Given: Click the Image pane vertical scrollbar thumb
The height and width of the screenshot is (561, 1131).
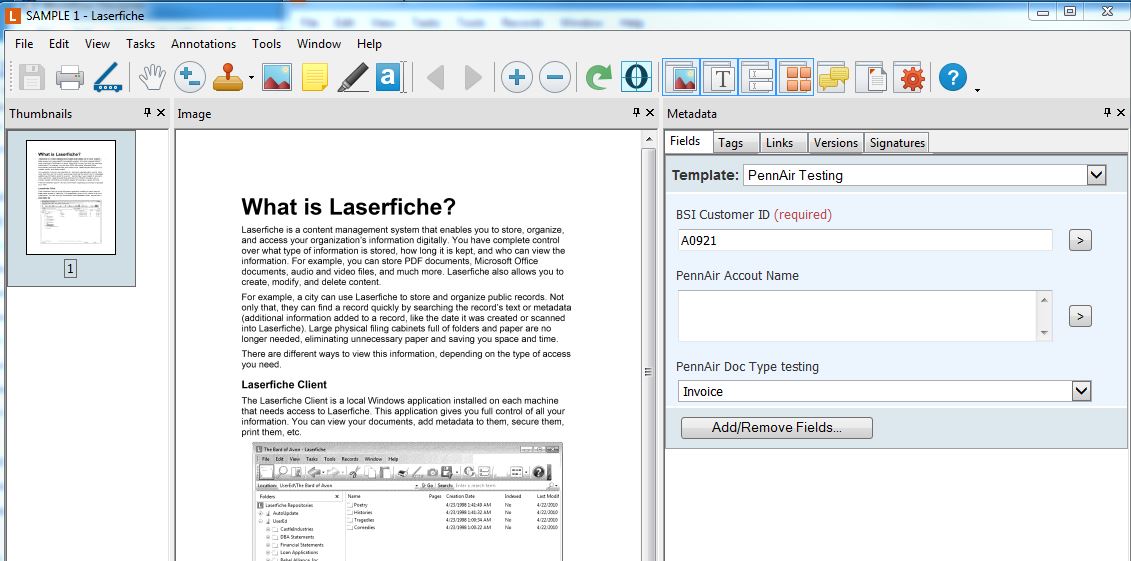Looking at the screenshot, I should 648,371.
